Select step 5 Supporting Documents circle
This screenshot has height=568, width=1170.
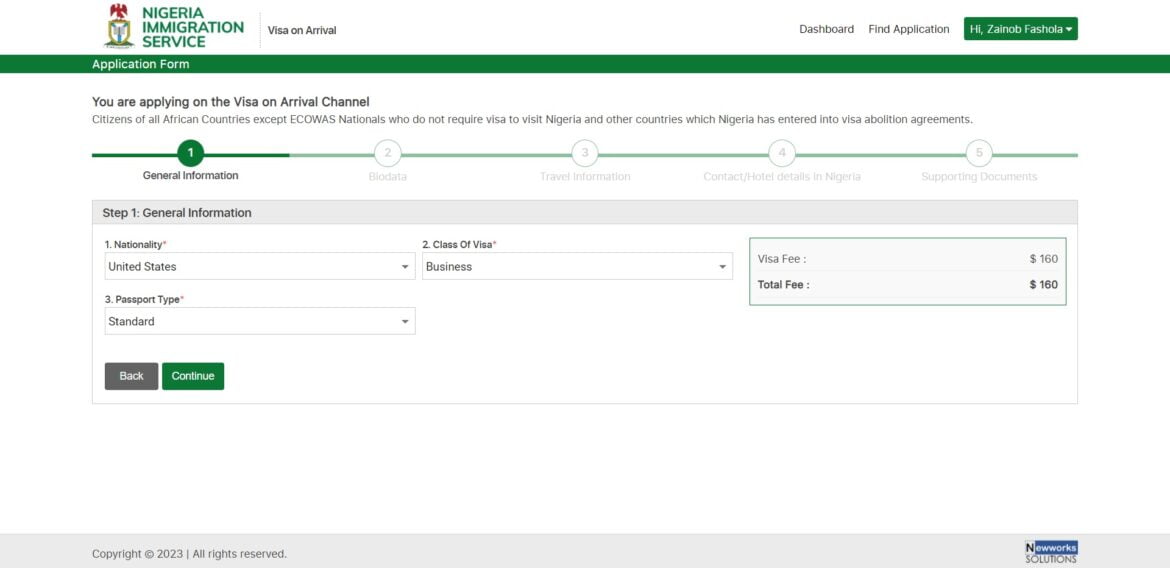979,154
